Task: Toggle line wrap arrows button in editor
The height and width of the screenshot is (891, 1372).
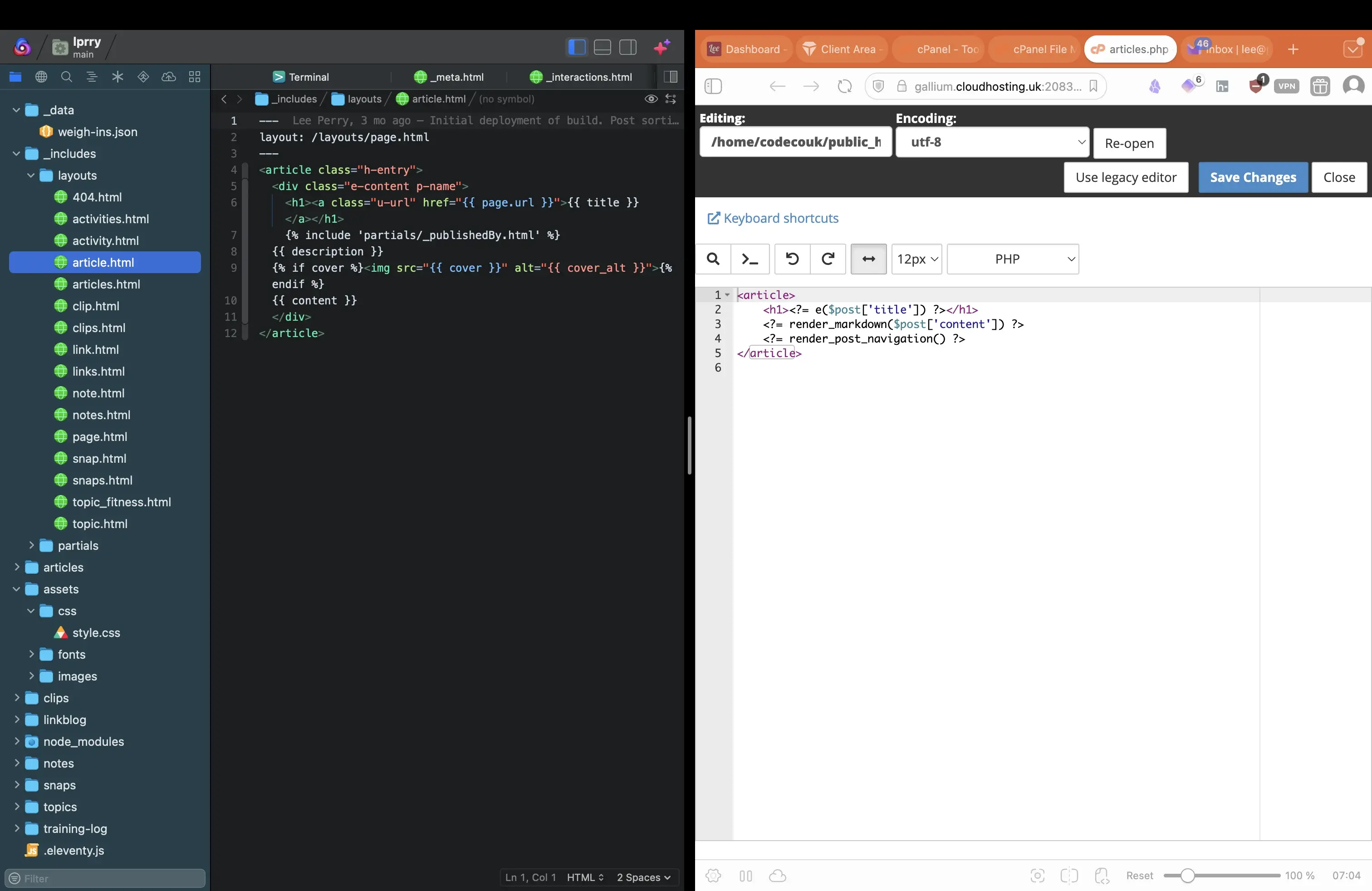Action: click(868, 259)
